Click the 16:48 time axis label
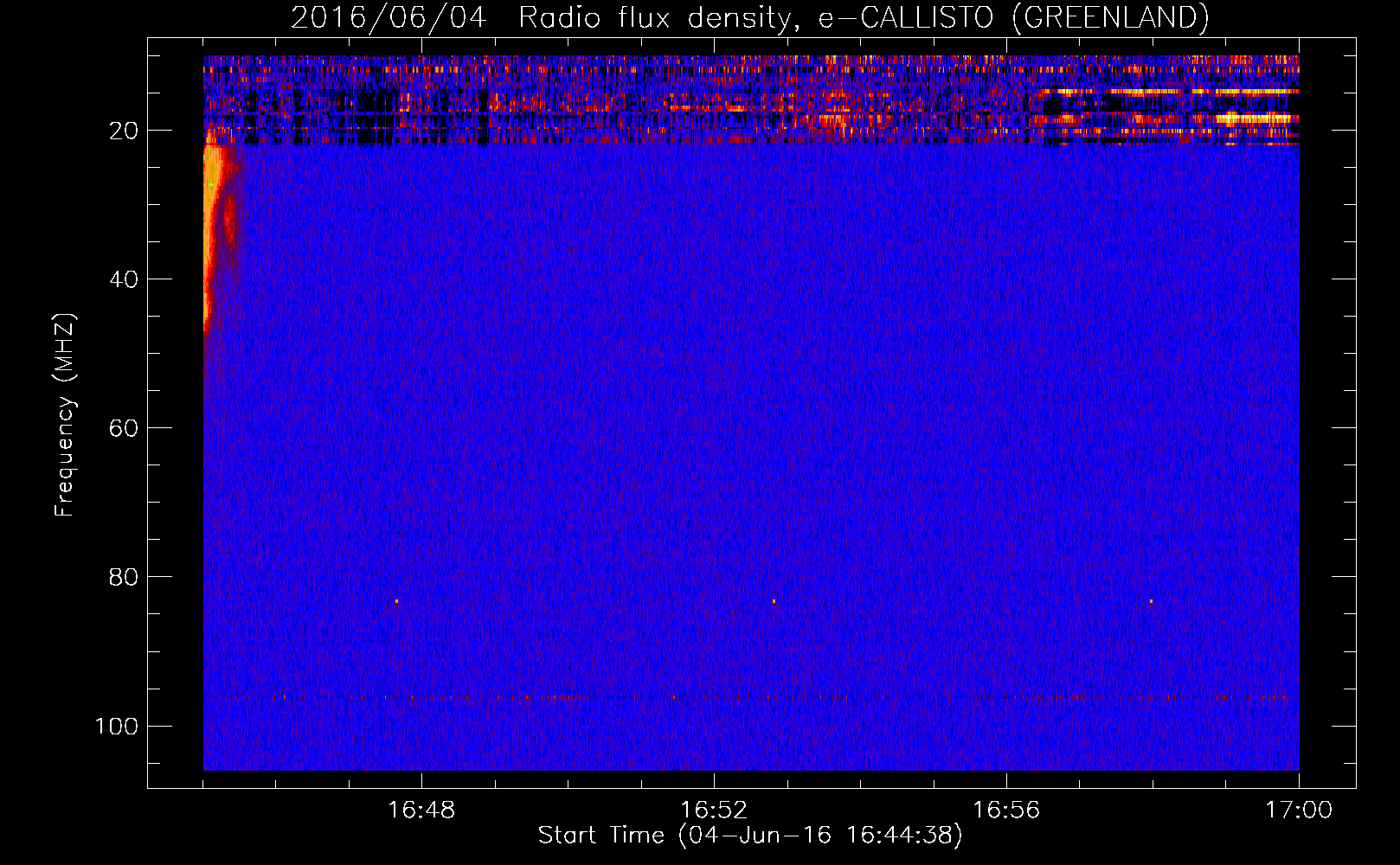Screen dimensions: 1400x865 421,810
